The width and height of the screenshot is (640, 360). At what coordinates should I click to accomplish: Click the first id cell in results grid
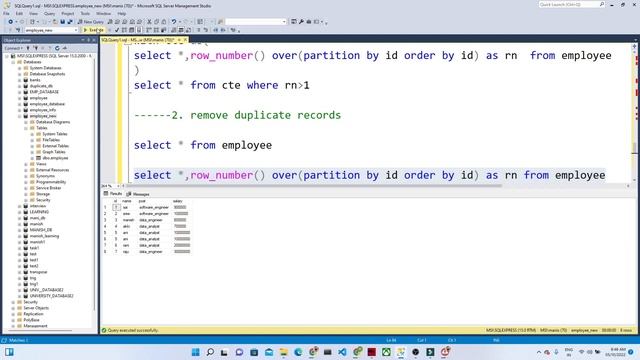116,207
